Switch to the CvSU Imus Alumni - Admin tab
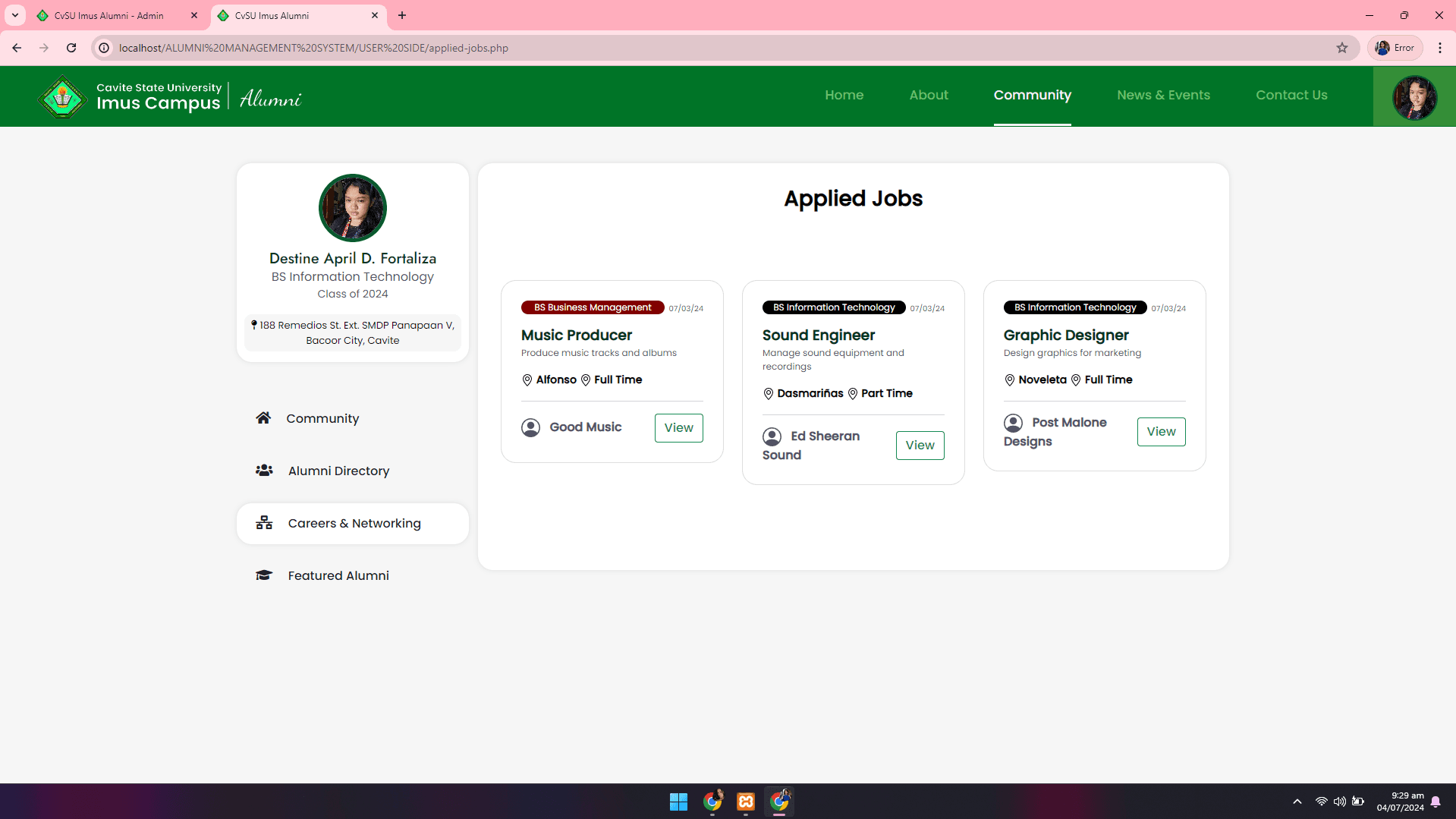The width and height of the screenshot is (1456, 819). (109, 15)
